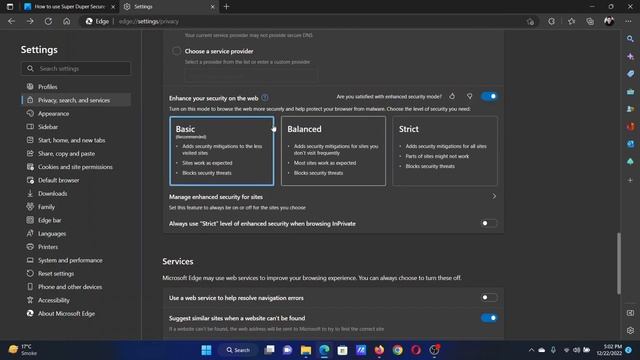Open Share, copy and paste settings

66,153
